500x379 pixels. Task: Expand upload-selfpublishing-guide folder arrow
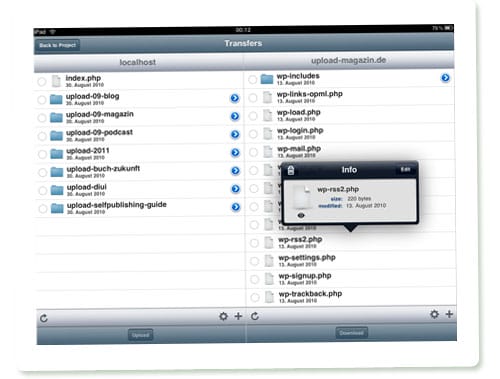tap(236, 207)
